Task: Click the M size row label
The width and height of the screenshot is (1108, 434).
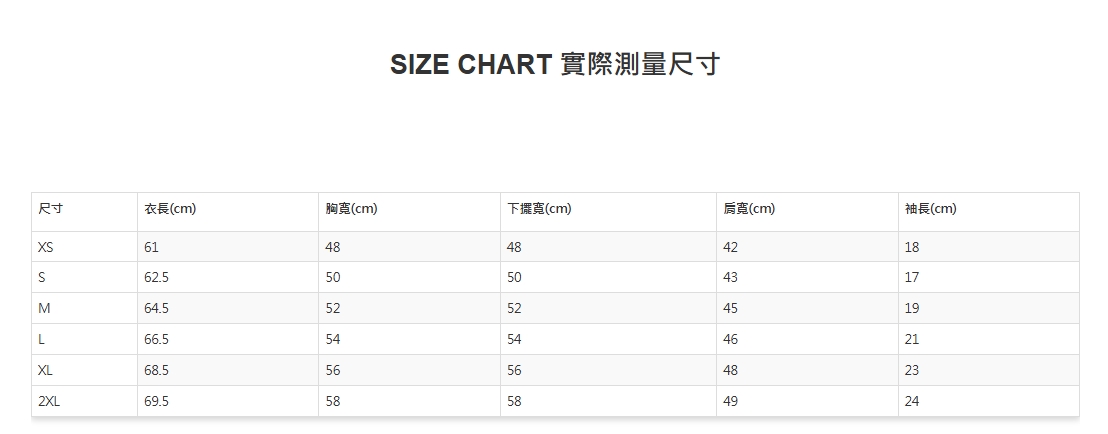Action: click(x=44, y=309)
